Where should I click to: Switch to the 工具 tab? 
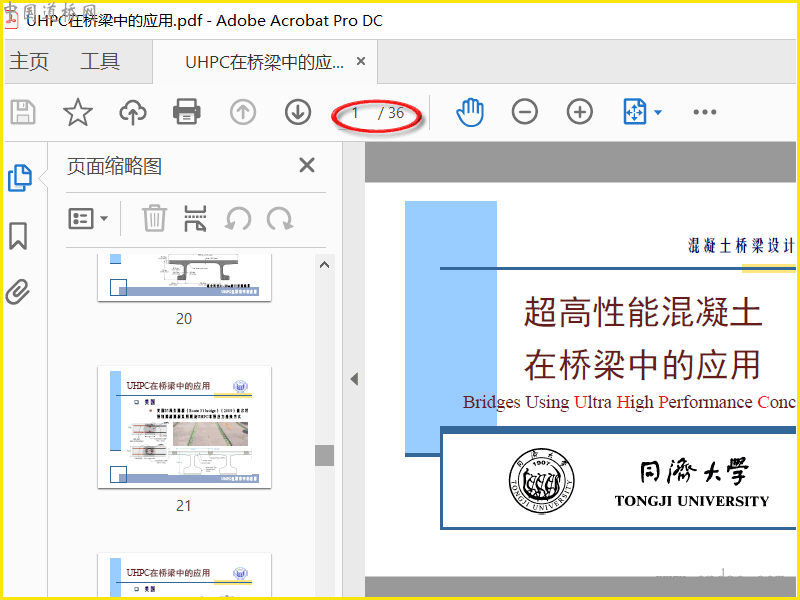(100, 62)
